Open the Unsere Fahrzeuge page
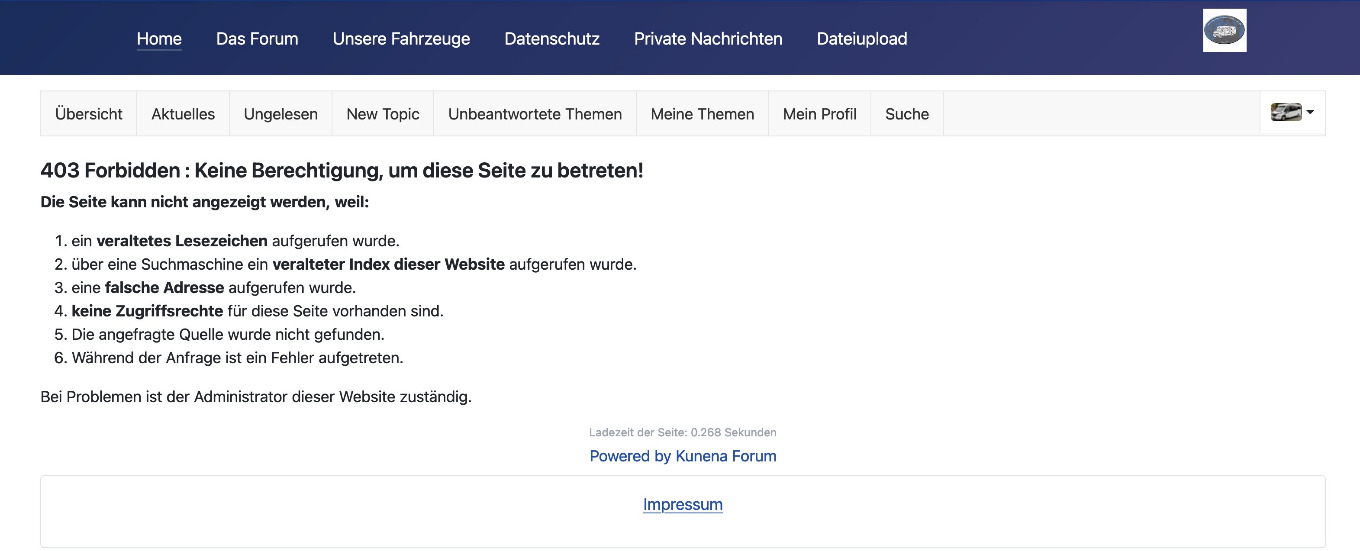 click(x=401, y=39)
